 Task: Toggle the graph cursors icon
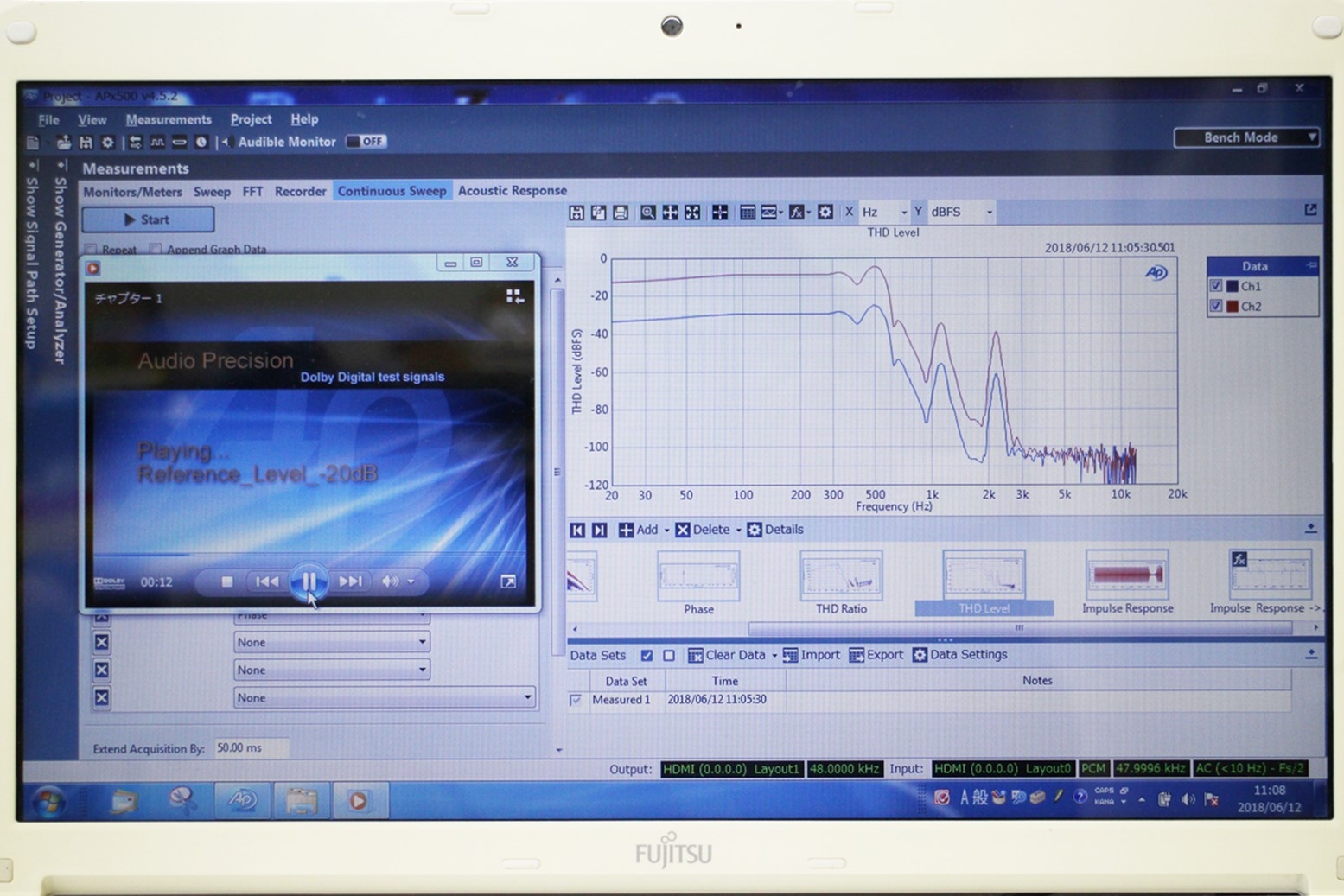click(720, 213)
